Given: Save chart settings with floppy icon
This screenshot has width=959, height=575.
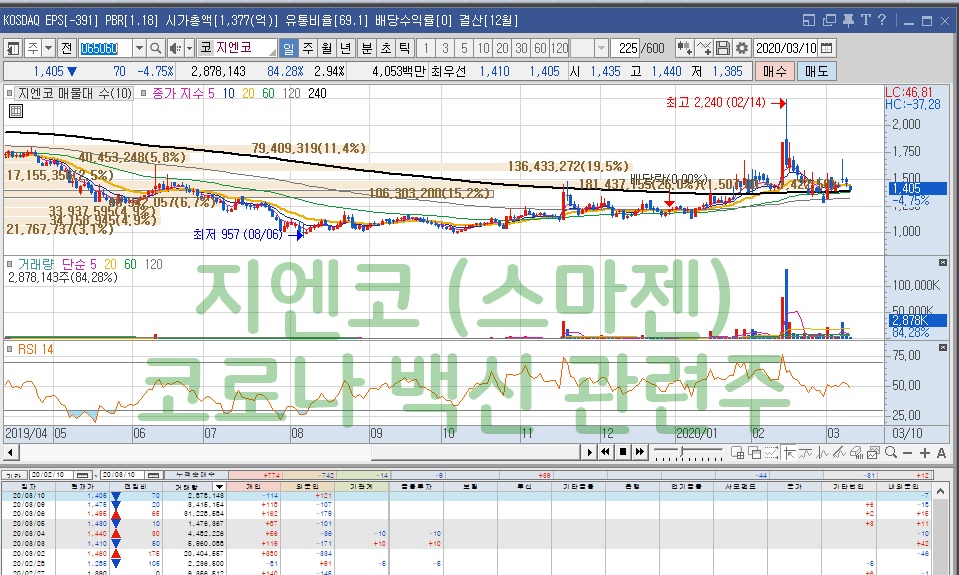Looking at the screenshot, I should coord(723,48).
